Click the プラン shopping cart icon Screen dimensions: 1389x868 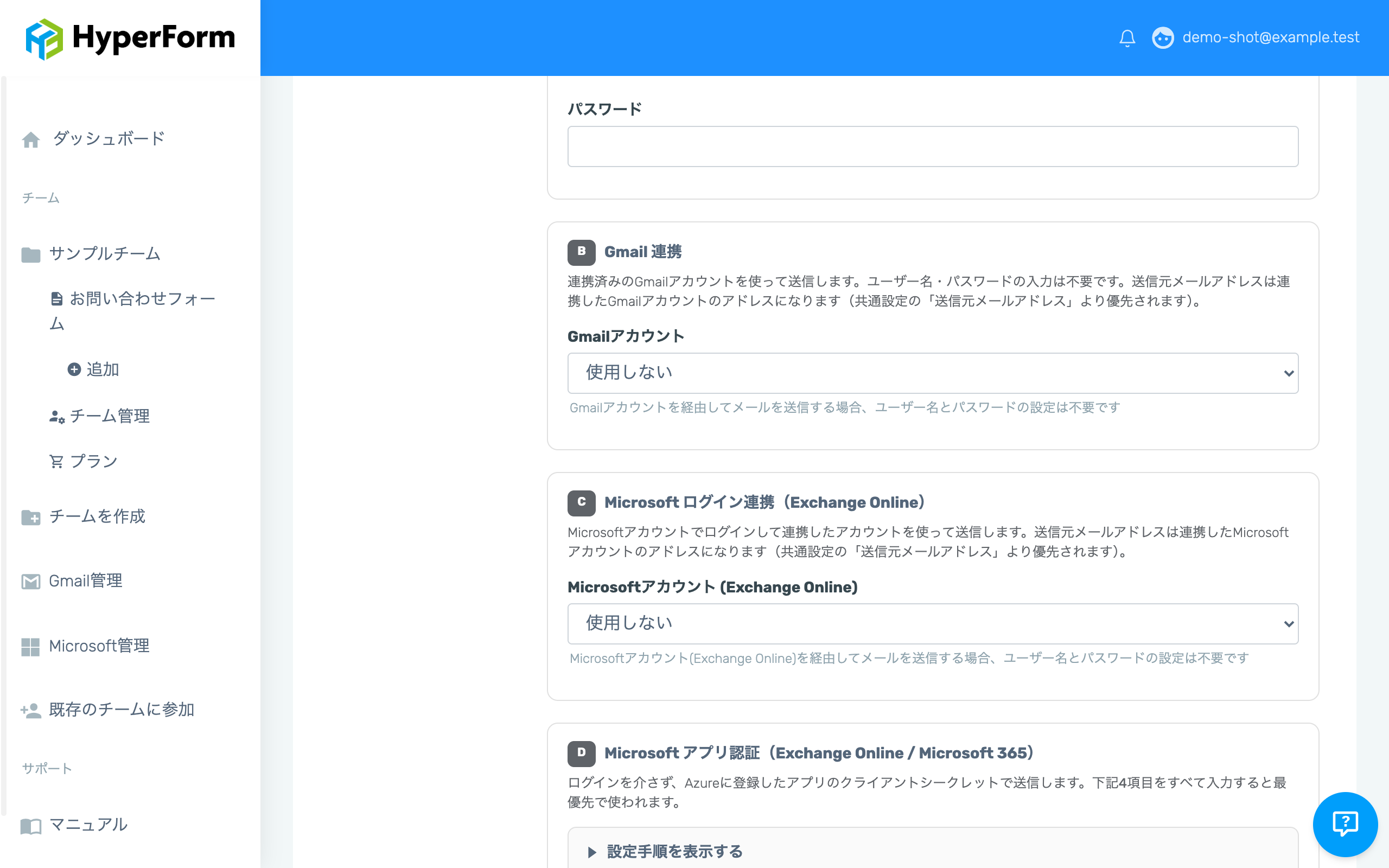(x=56, y=462)
